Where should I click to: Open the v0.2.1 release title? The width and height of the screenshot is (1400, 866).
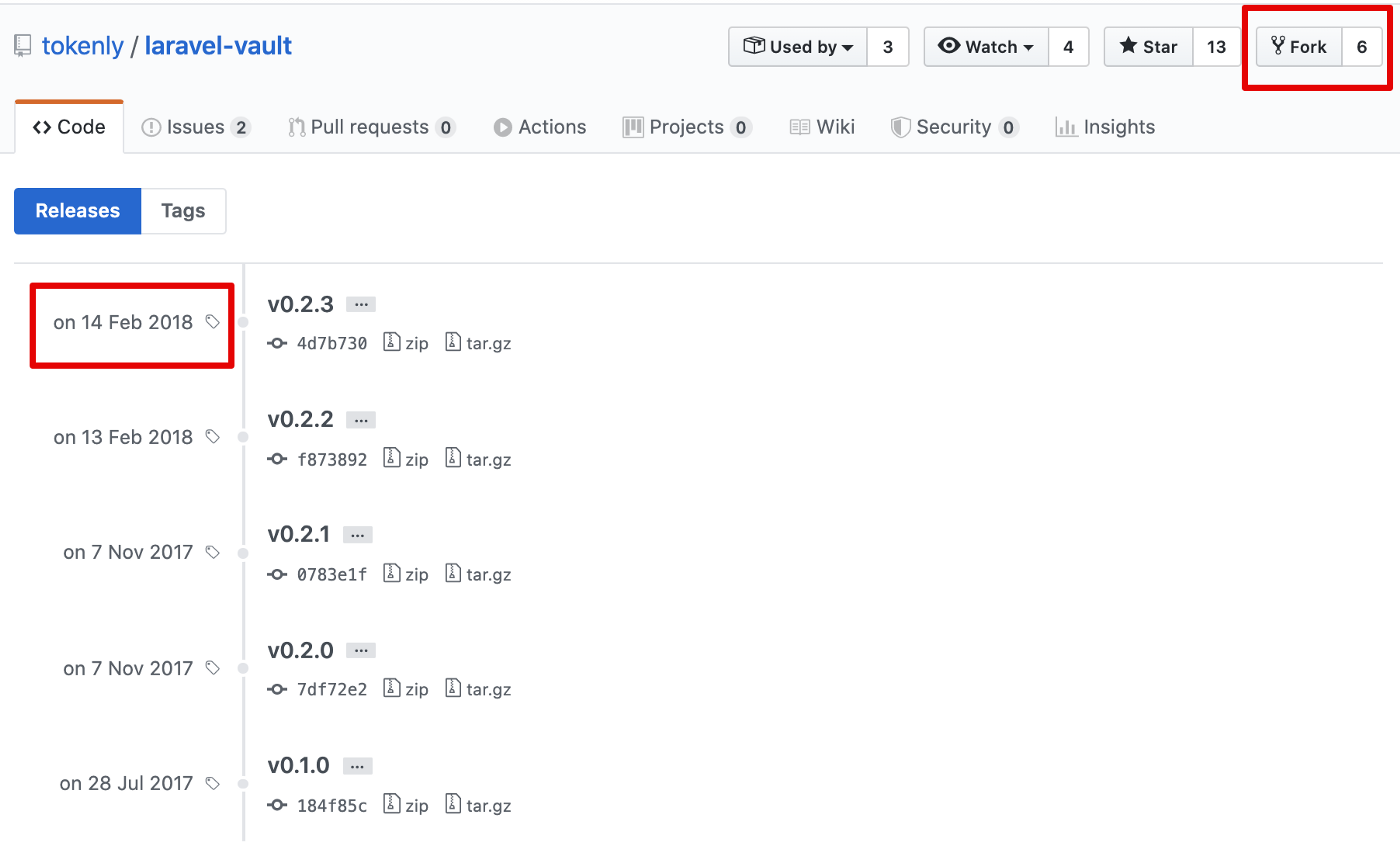pos(298,534)
